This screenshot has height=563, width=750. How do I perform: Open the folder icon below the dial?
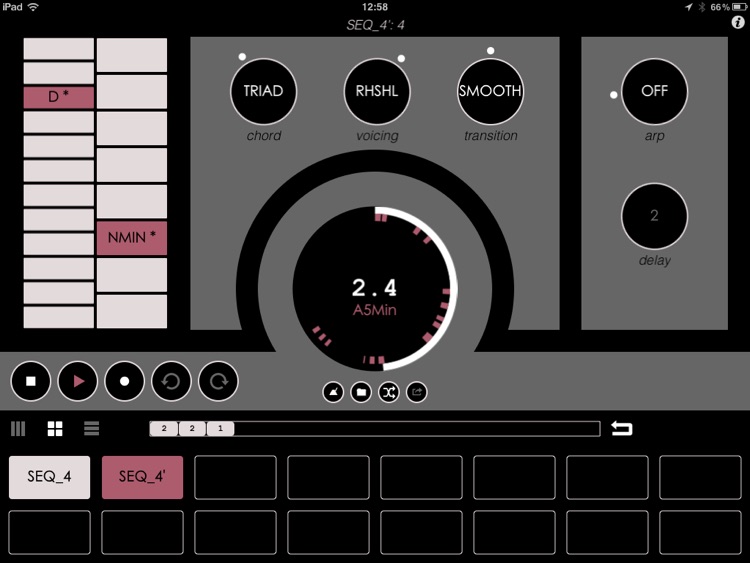click(361, 393)
